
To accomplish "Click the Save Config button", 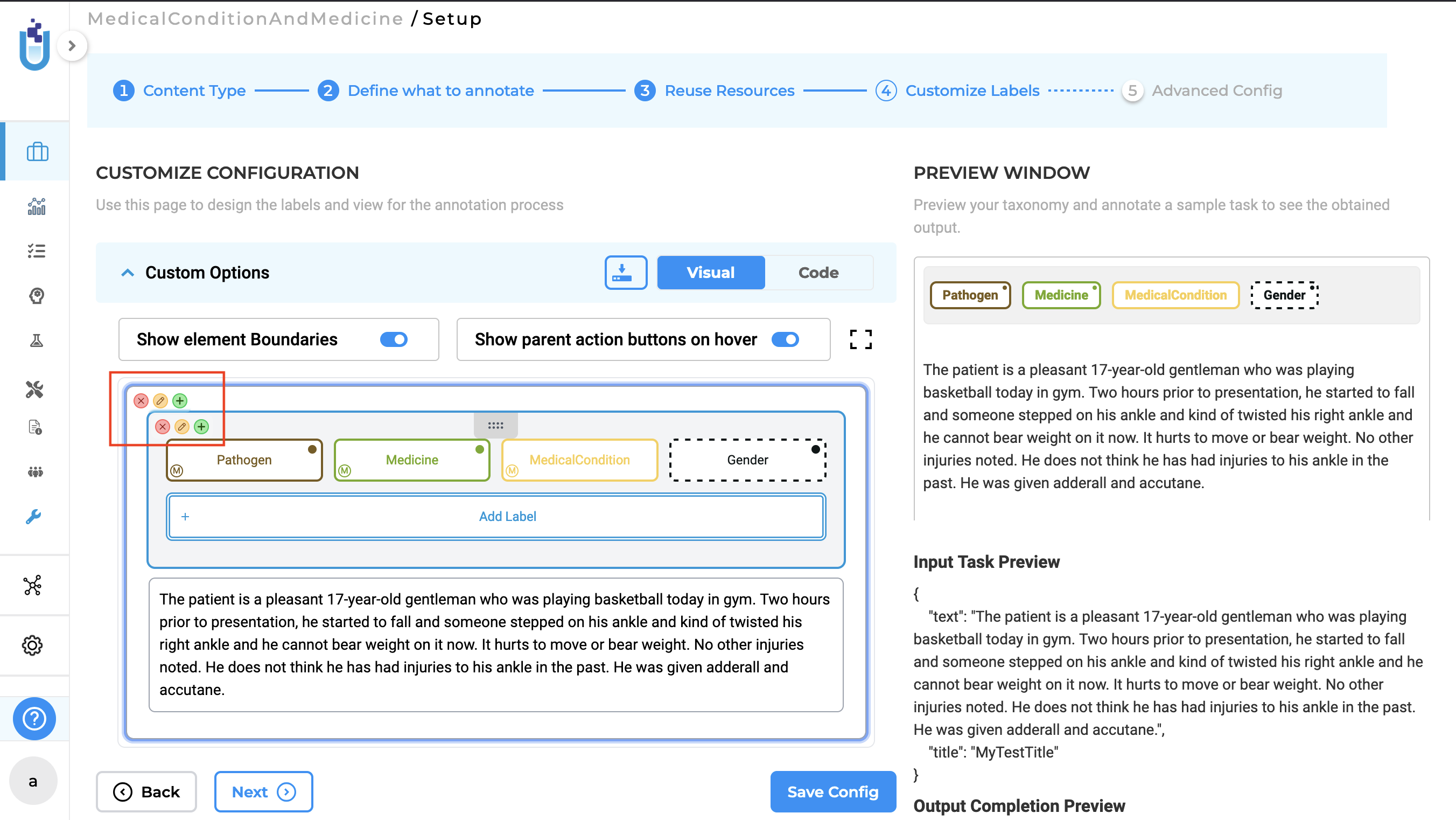I will [832, 792].
